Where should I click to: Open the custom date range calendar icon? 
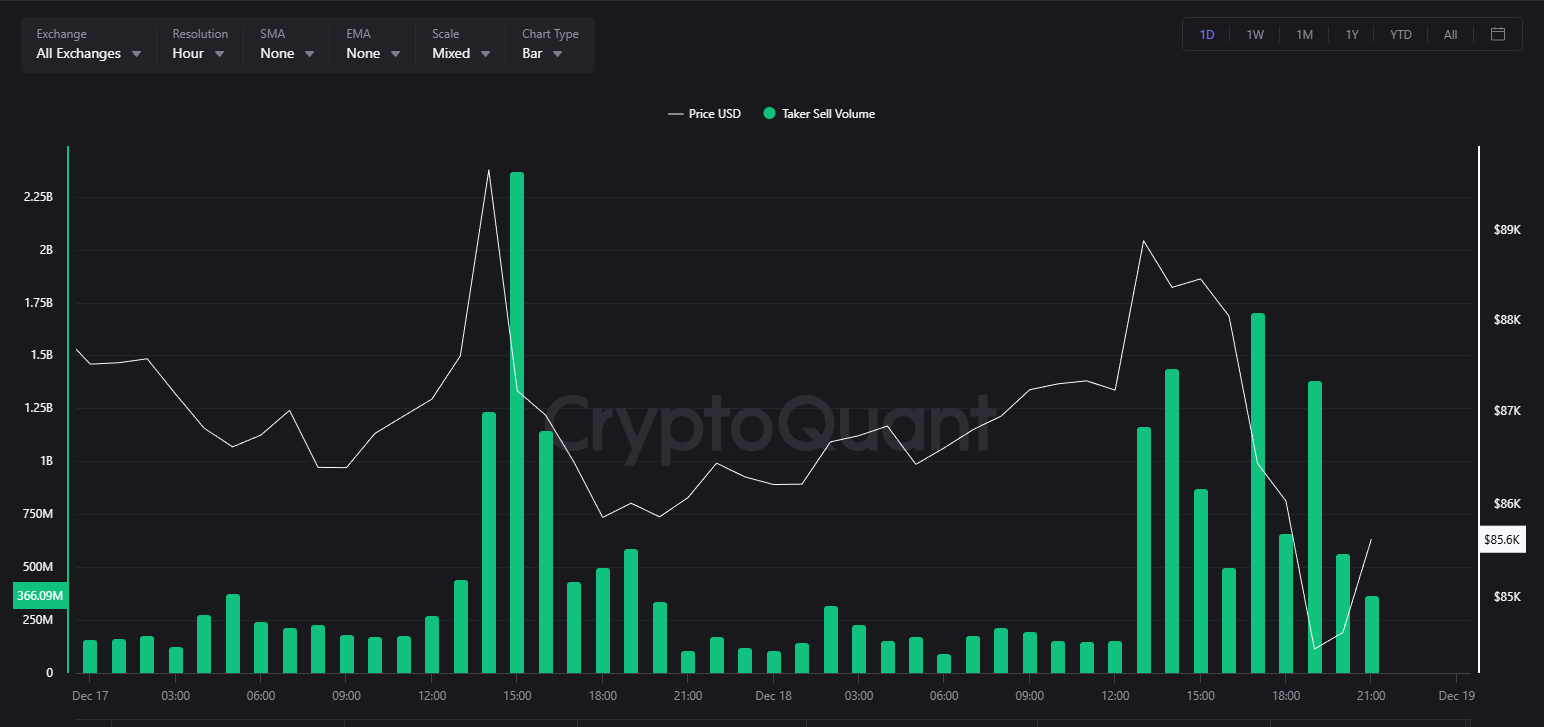point(1497,33)
